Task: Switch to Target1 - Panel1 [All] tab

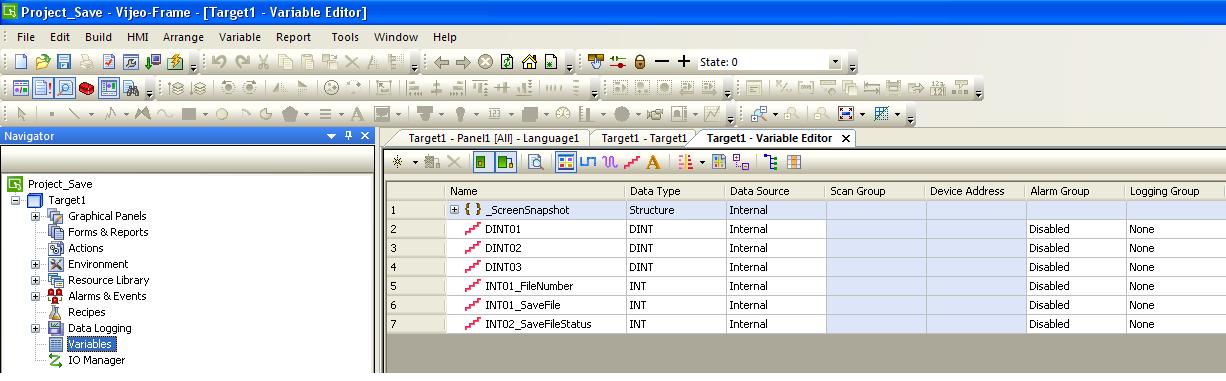Action: click(493, 138)
